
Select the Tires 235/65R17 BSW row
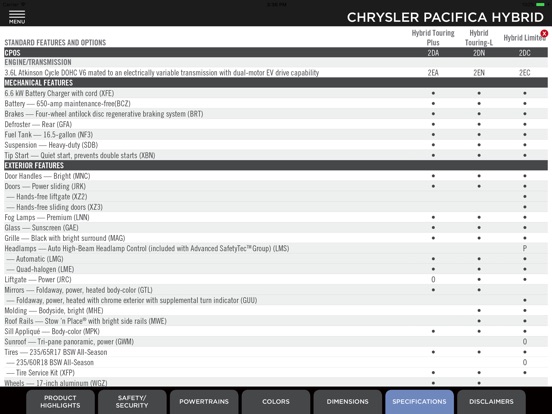276,352
